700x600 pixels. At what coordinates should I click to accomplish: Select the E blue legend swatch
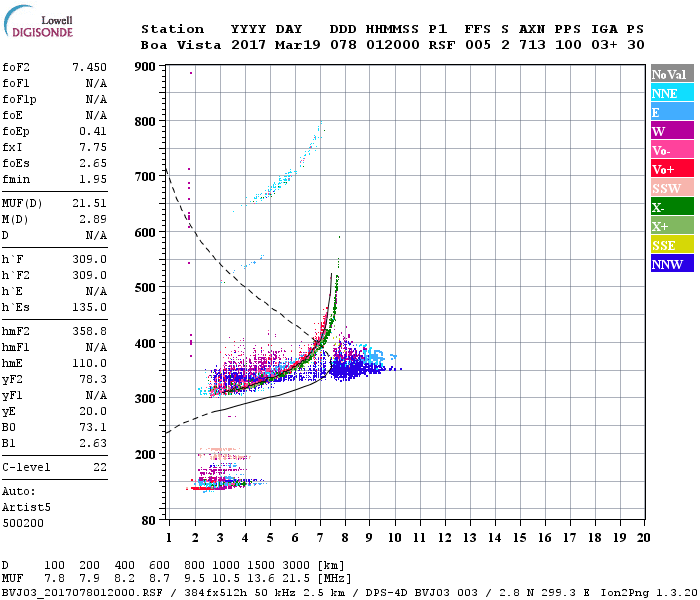click(672, 112)
